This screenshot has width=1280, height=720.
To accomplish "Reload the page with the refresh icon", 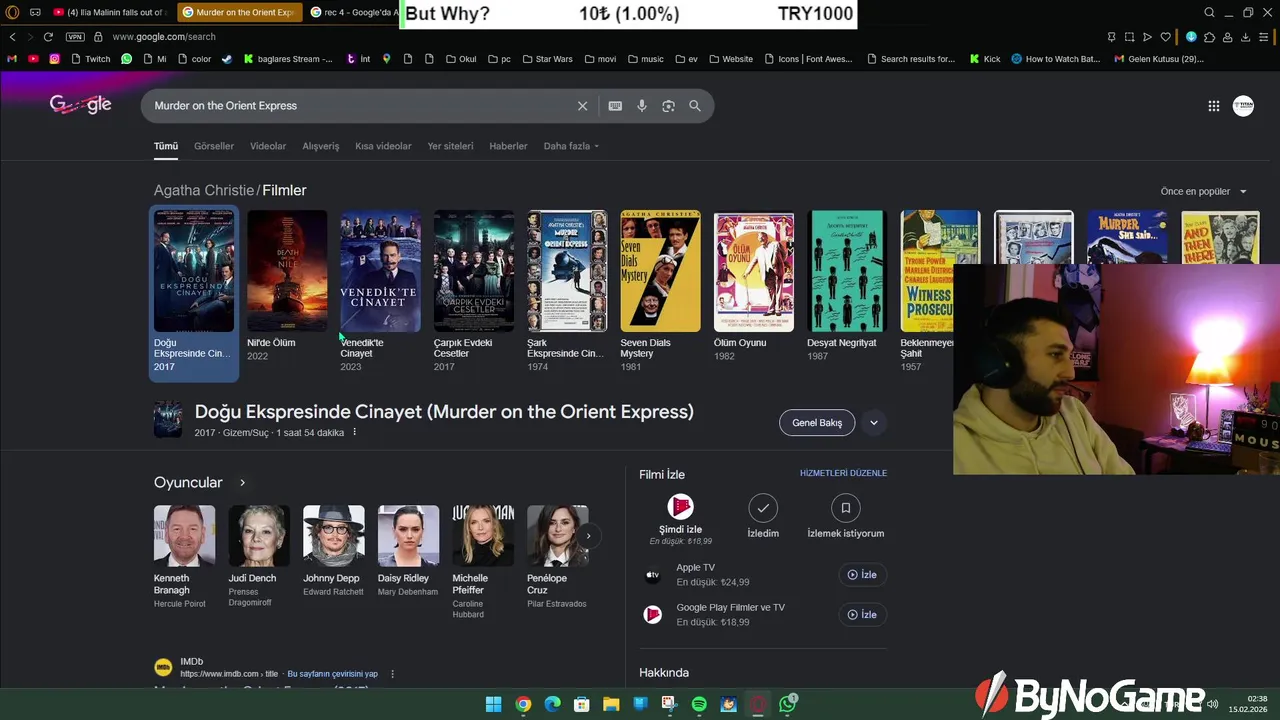I will (x=48, y=37).
